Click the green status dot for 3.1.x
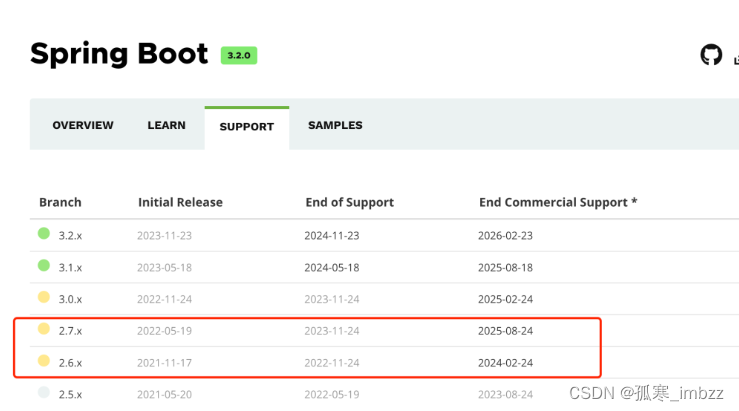 click(44, 265)
